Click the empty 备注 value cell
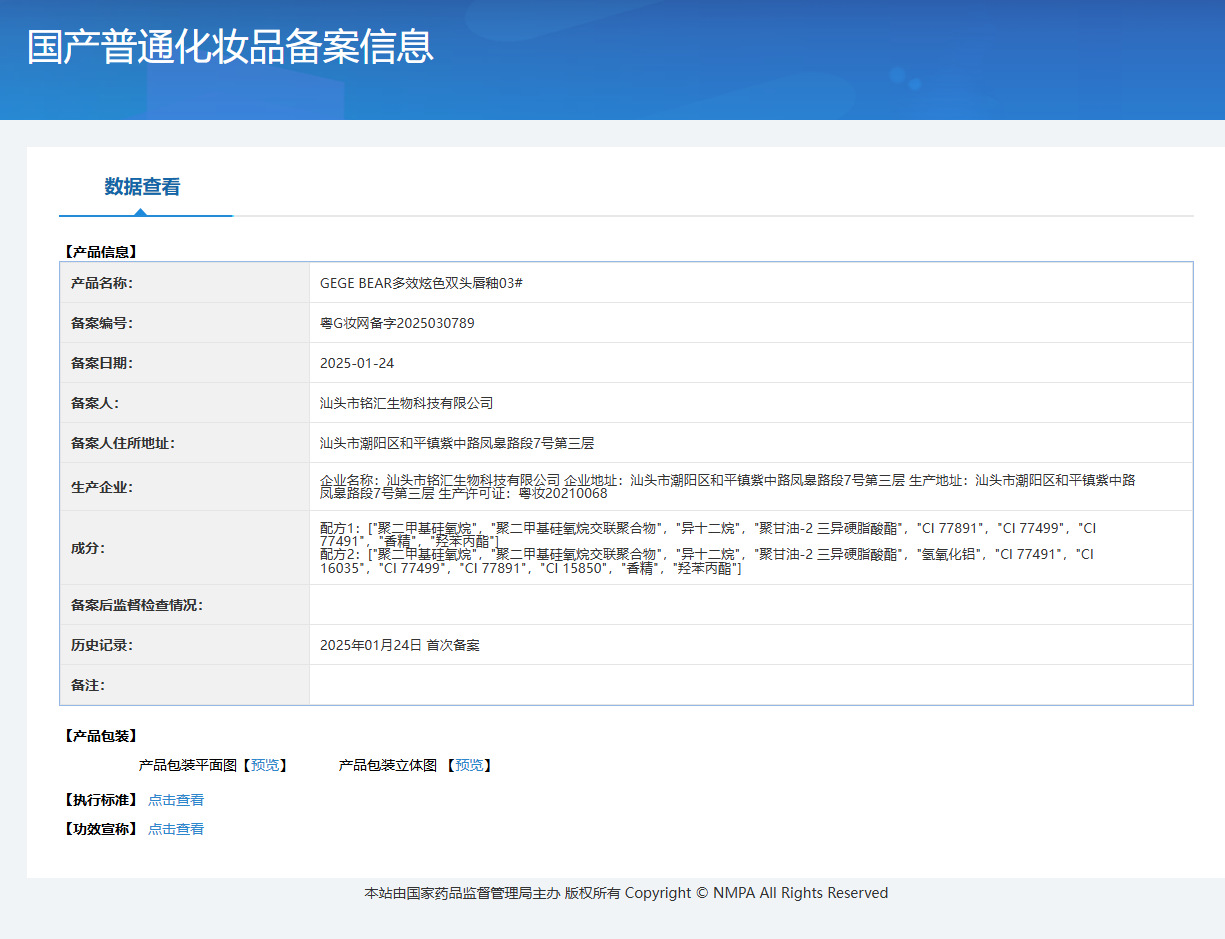 pos(750,685)
